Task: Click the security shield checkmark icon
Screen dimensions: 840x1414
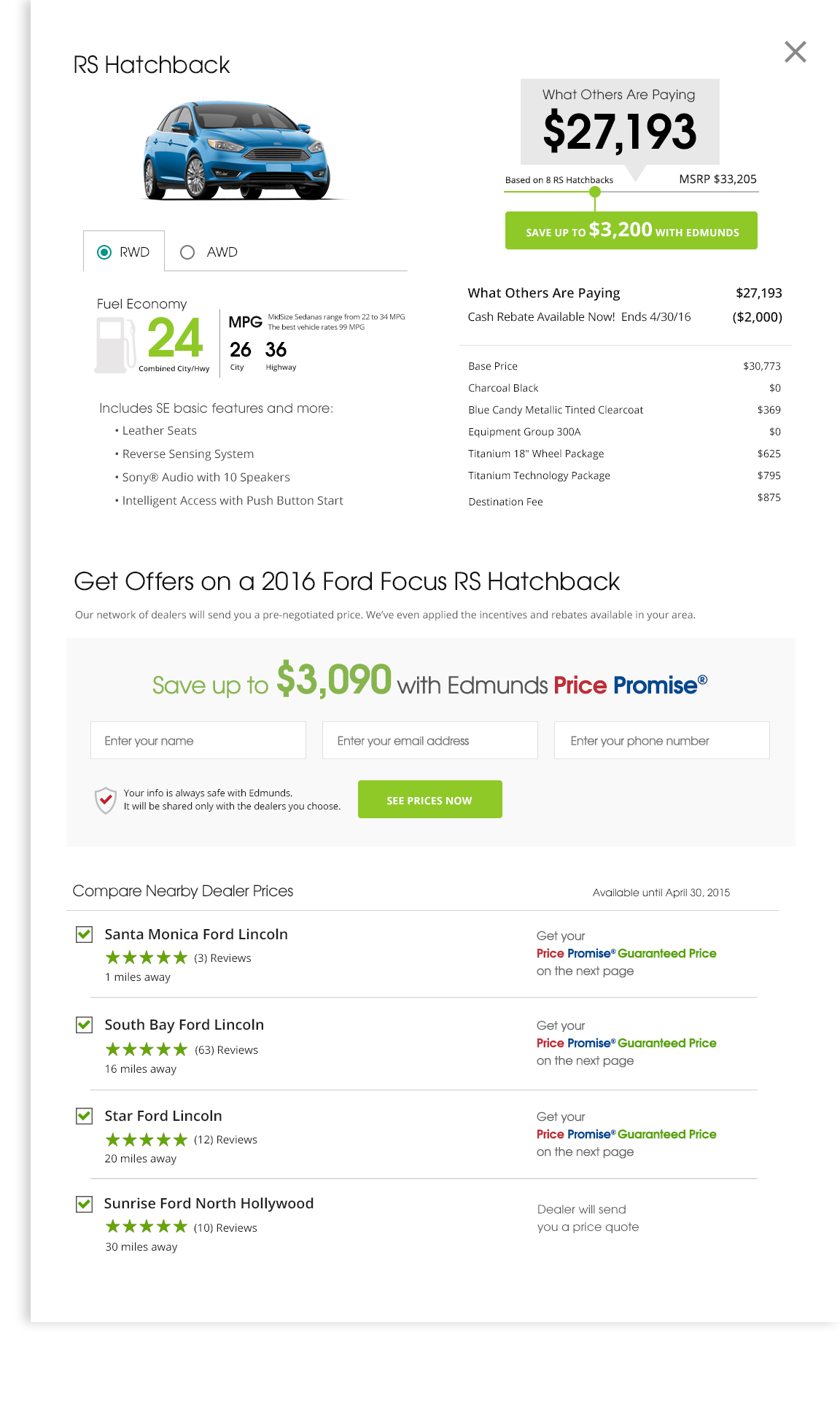Action: click(106, 800)
